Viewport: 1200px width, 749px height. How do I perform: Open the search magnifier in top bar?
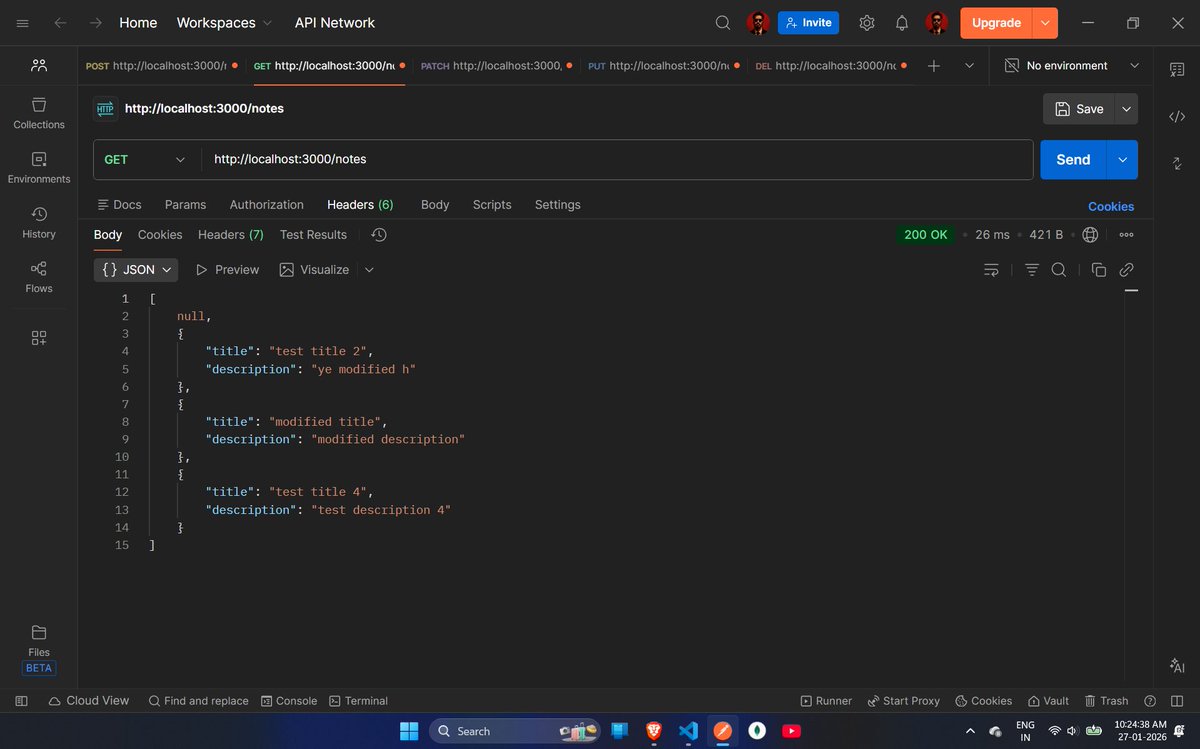coord(723,22)
